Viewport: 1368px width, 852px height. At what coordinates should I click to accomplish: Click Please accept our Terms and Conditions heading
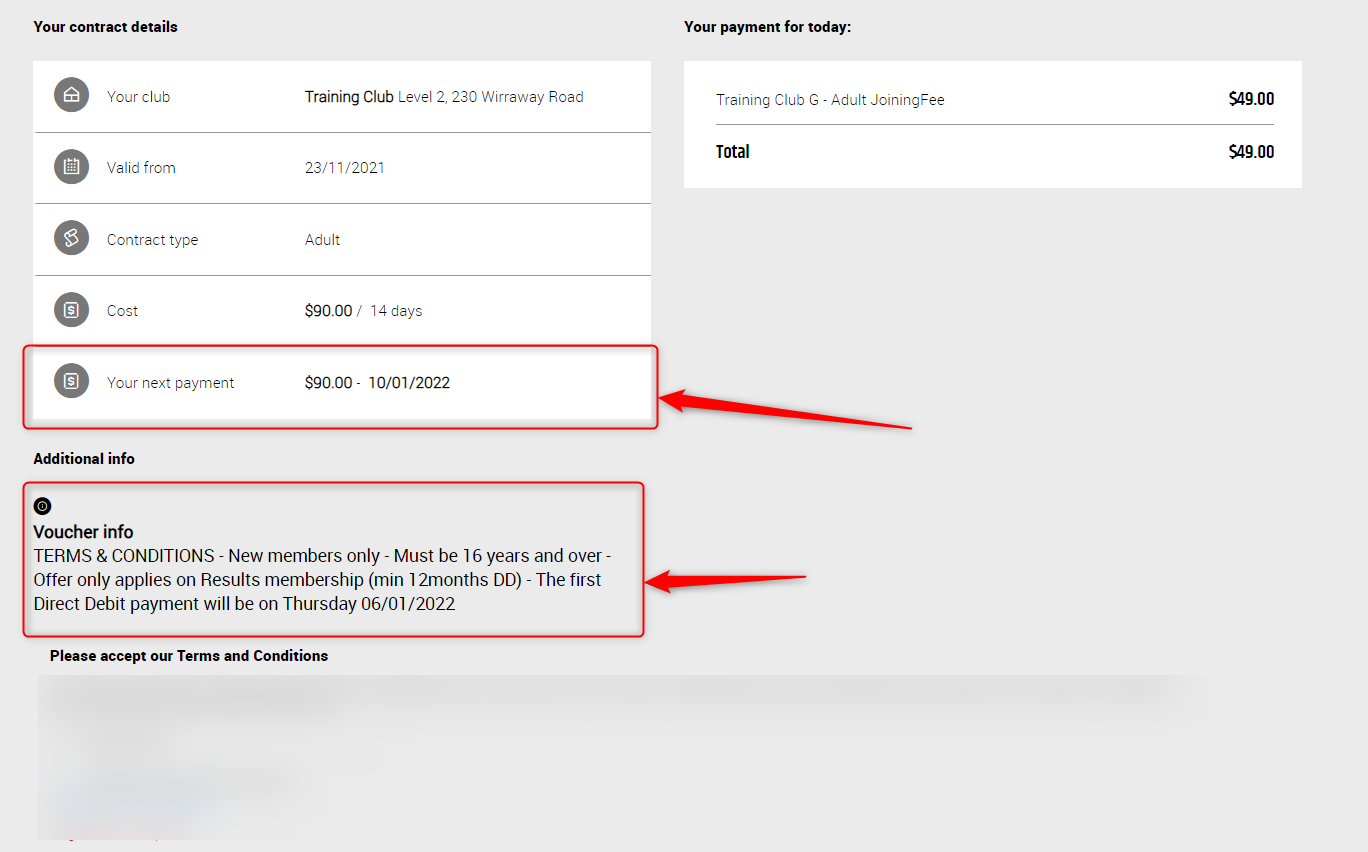click(189, 656)
